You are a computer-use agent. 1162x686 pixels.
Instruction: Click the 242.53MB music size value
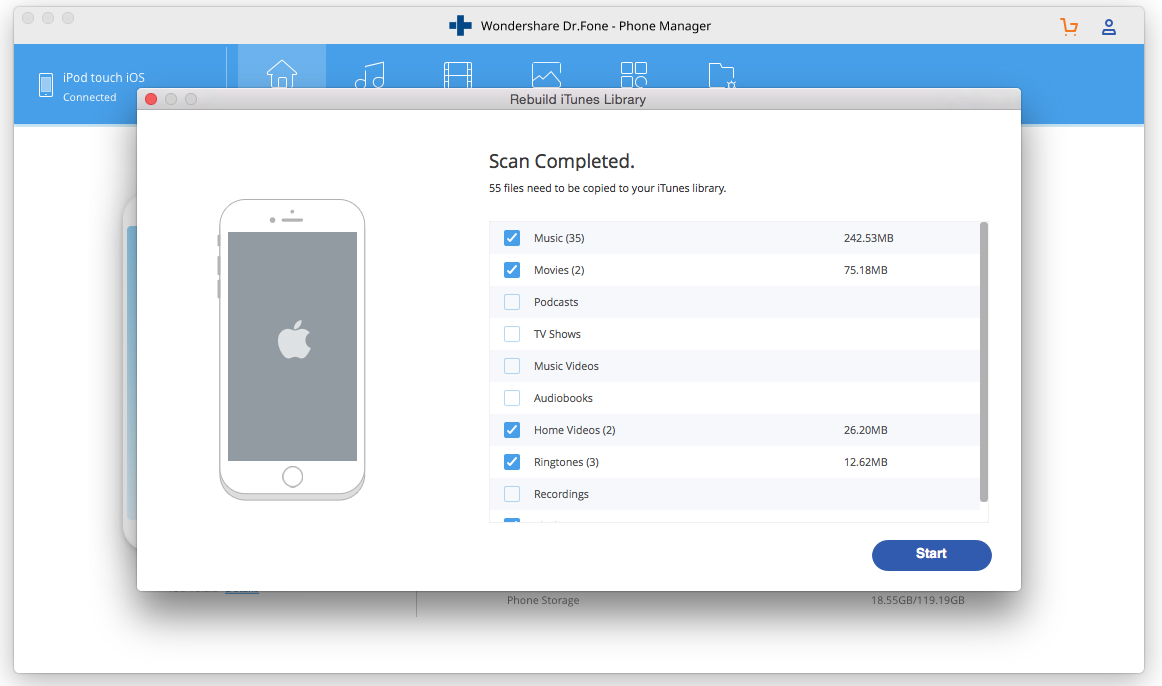(869, 238)
